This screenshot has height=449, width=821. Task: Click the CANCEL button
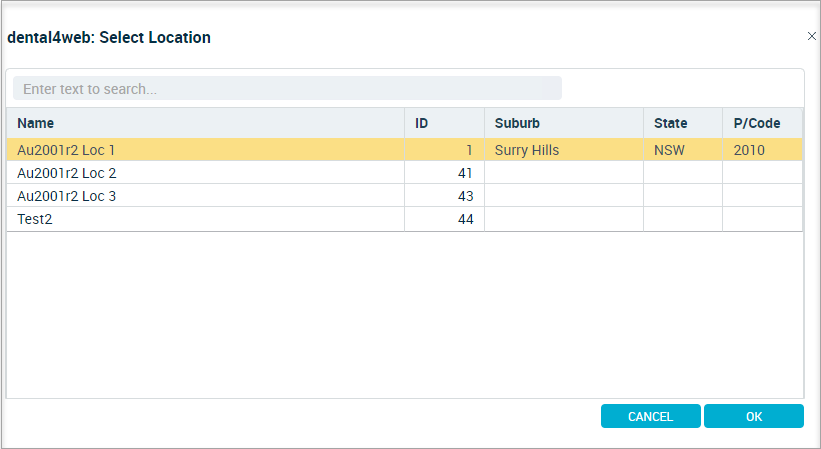(650, 416)
